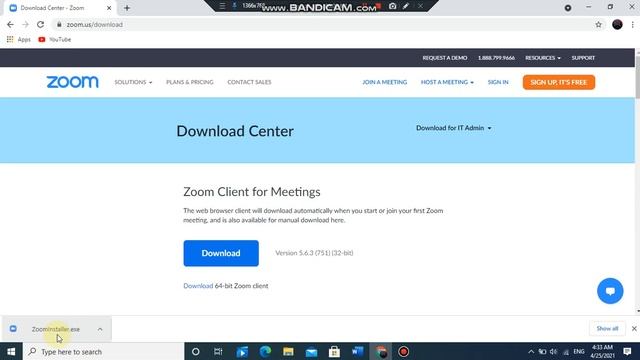Expand the Resources dropdown

coord(543,58)
